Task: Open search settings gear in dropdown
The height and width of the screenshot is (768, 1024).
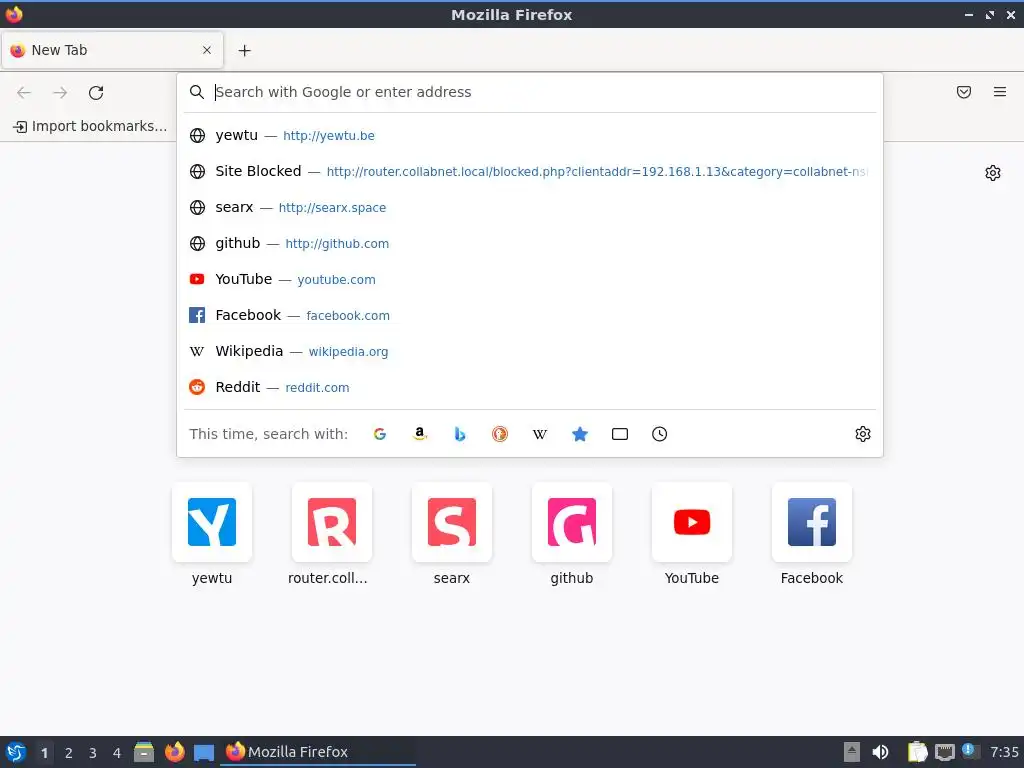Action: pyautogui.click(x=863, y=434)
